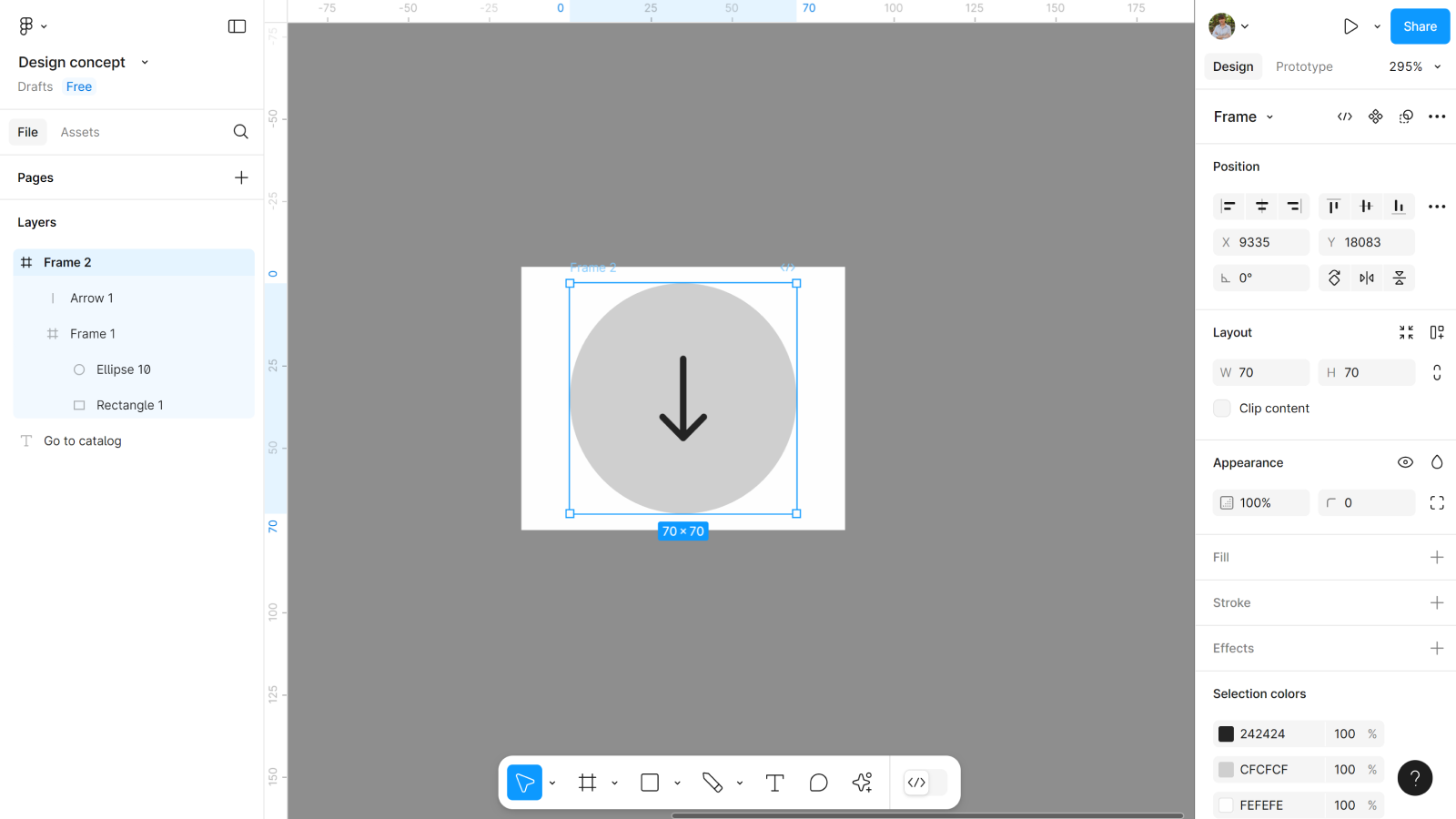Open the Assets tab
Viewport: 1456px width, 819px height.
coord(80,132)
